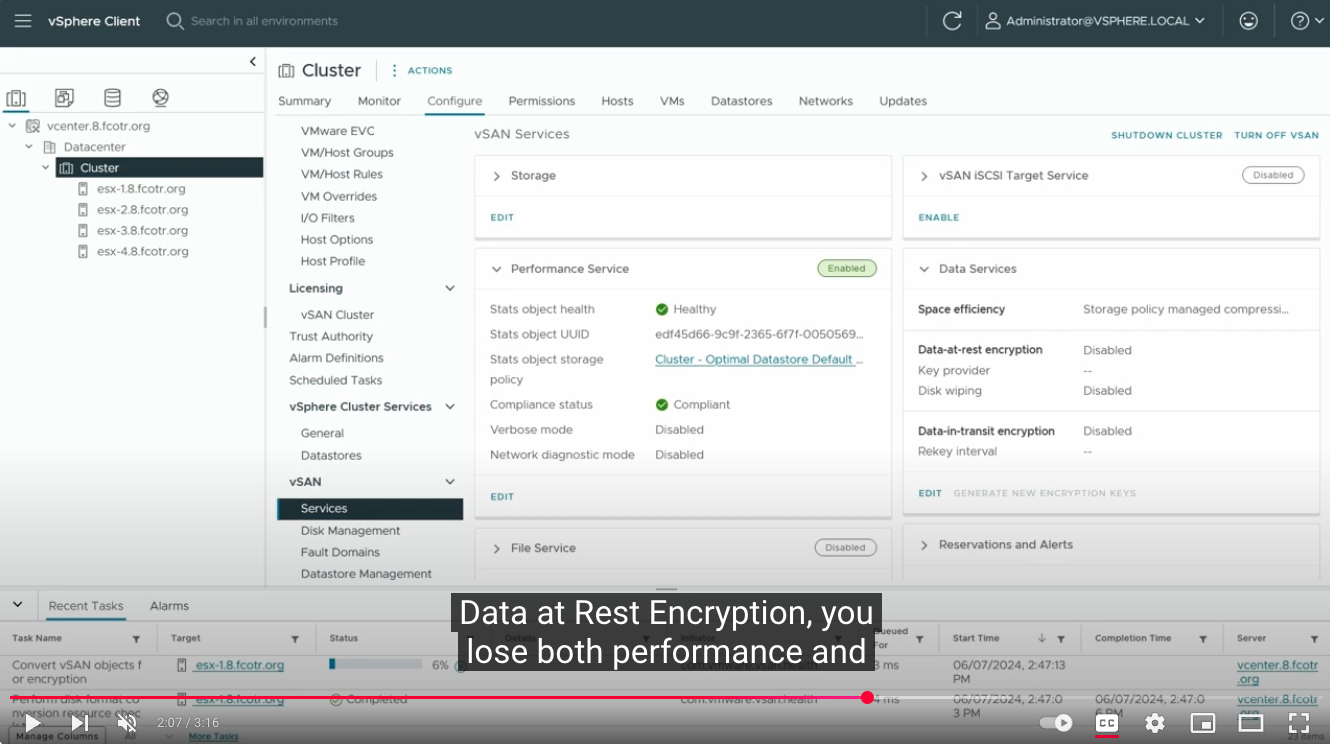Unmute the video player volume
Image resolution: width=1330 pixels, height=744 pixels.
[127, 723]
